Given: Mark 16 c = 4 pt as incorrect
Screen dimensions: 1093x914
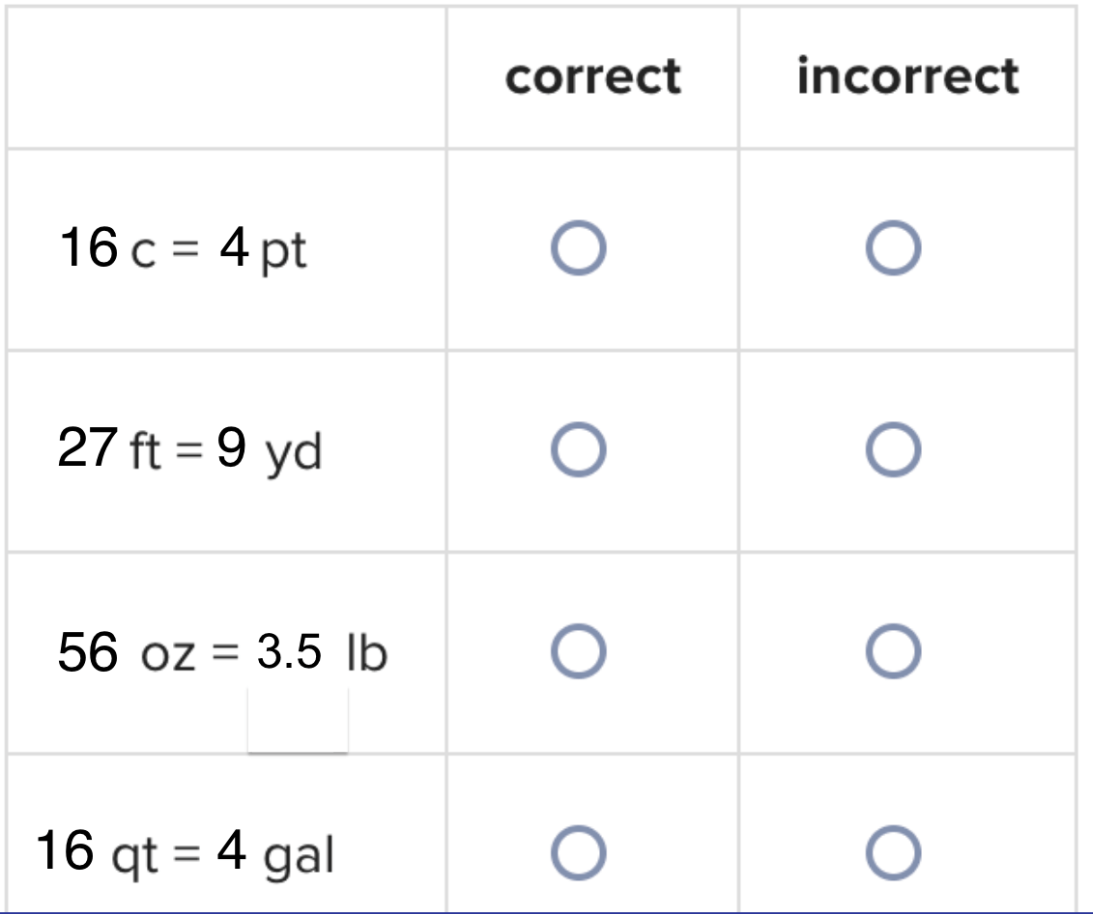Looking at the screenshot, I should tap(893, 248).
